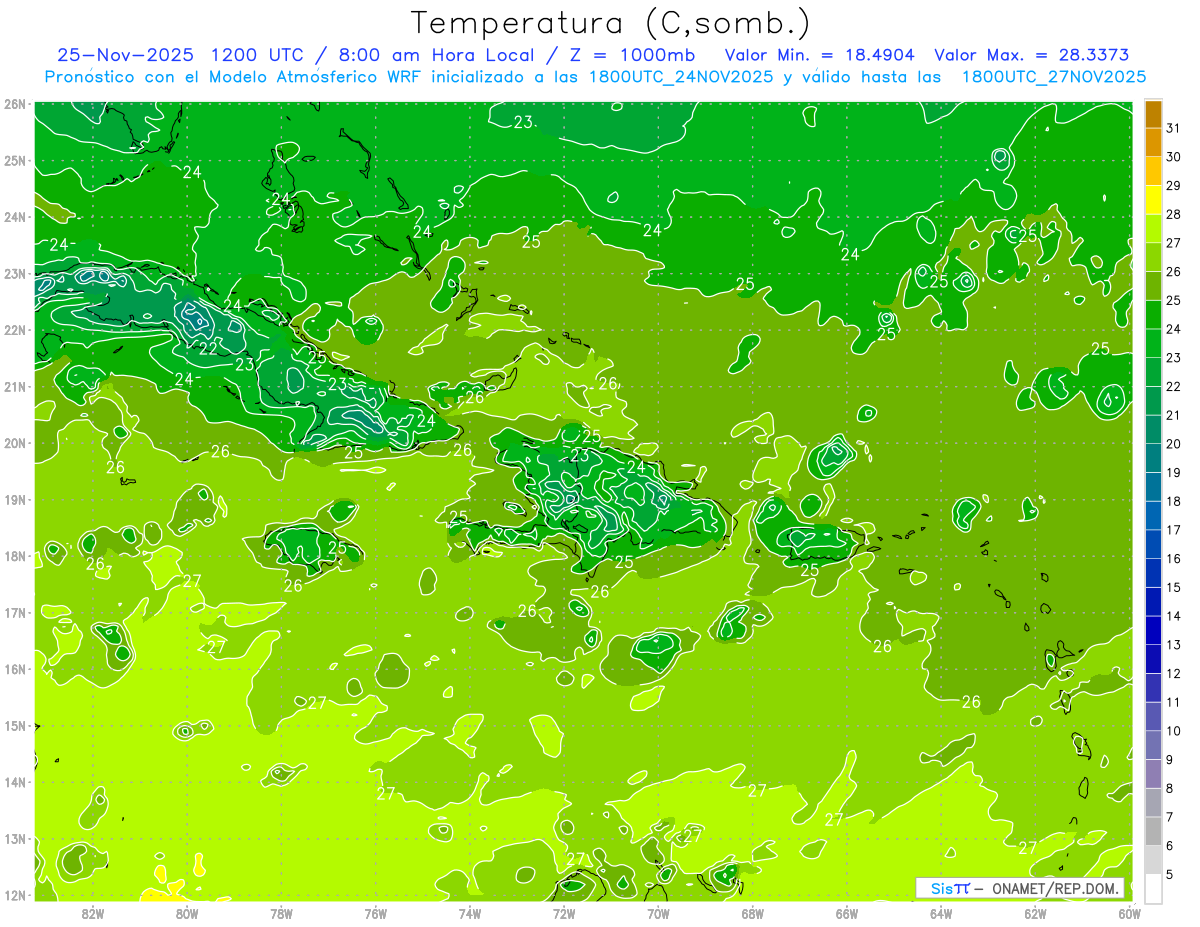This screenshot has height=927, width=1200.
Task: Click the "19N" latitude label
Action: coord(15,500)
